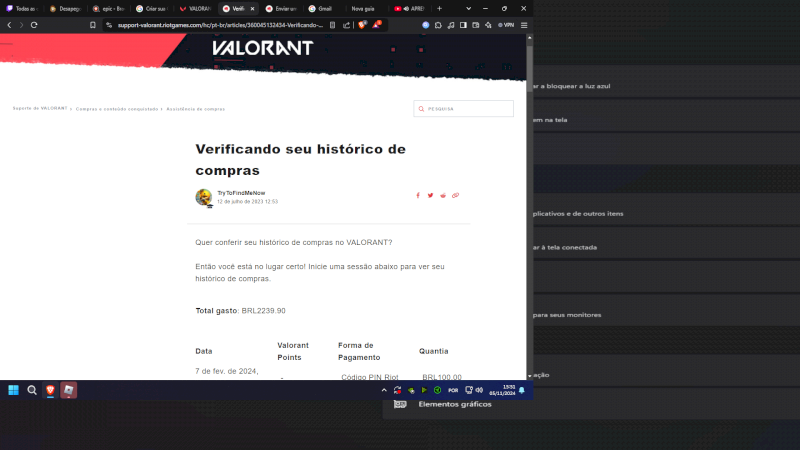Open the extensions puzzle icon
The image size is (800, 450).
coord(438,25)
